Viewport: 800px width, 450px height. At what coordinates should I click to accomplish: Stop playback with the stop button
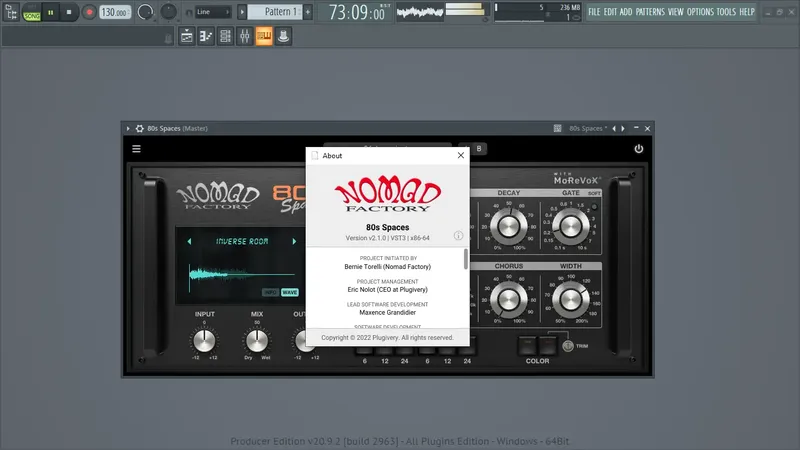coord(69,12)
